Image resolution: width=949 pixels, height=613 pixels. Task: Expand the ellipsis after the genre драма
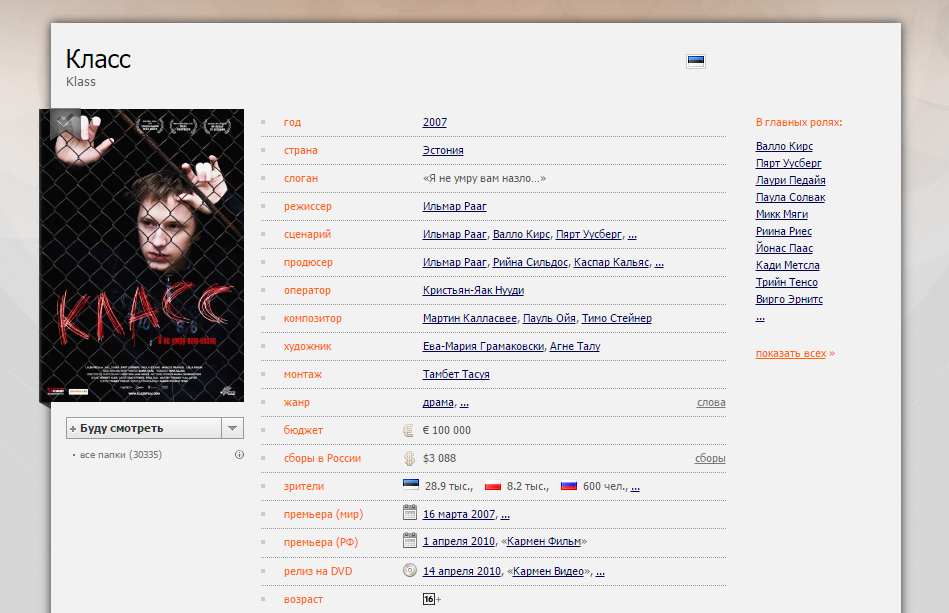(x=464, y=403)
